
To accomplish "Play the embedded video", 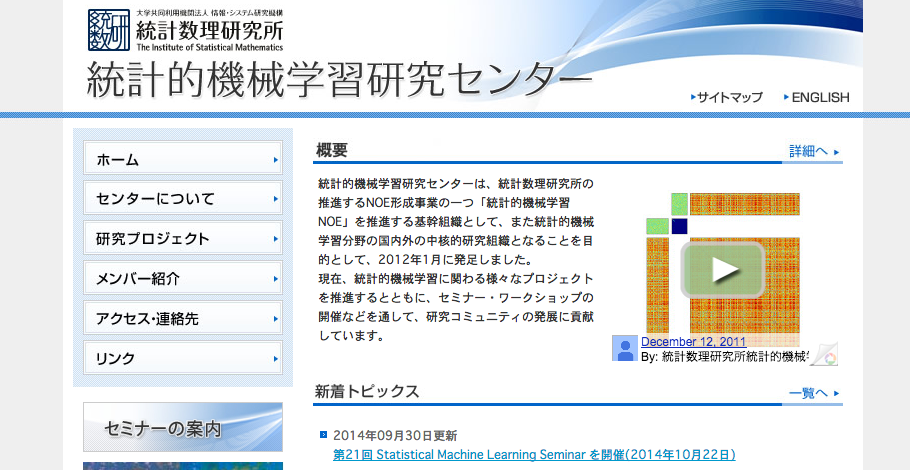I will (723, 269).
